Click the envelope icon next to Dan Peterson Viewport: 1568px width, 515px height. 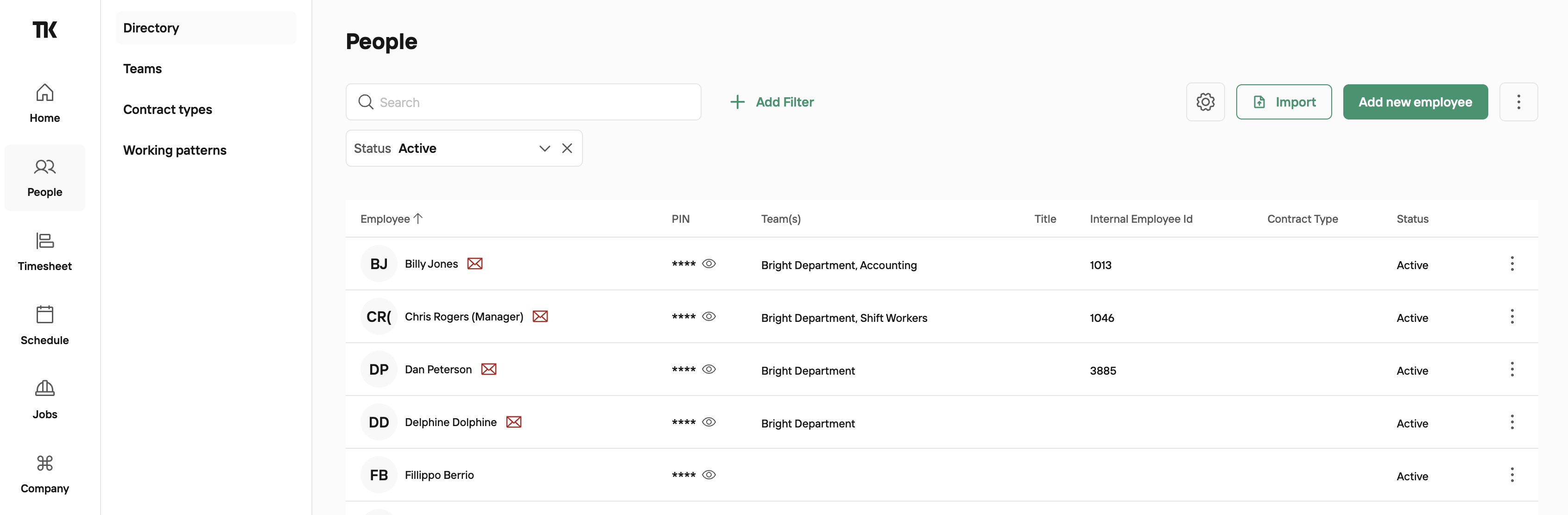[x=489, y=370]
